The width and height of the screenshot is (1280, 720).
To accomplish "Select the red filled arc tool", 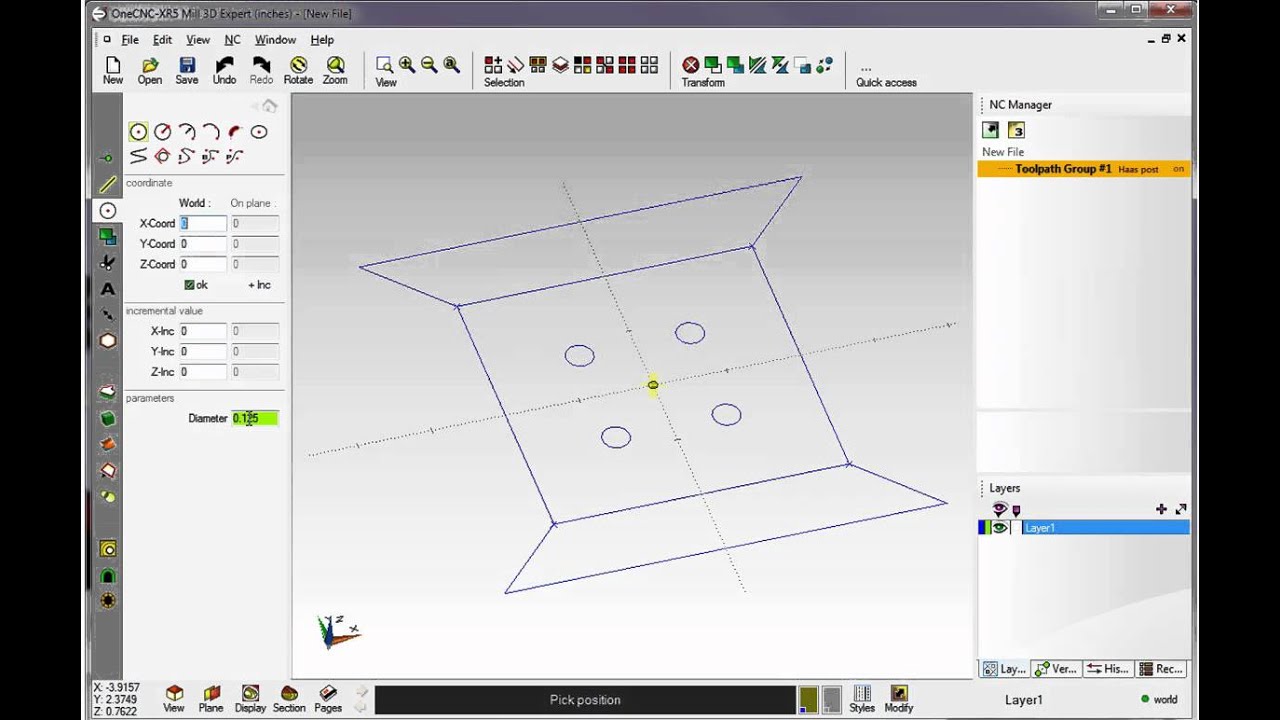I will (234, 131).
